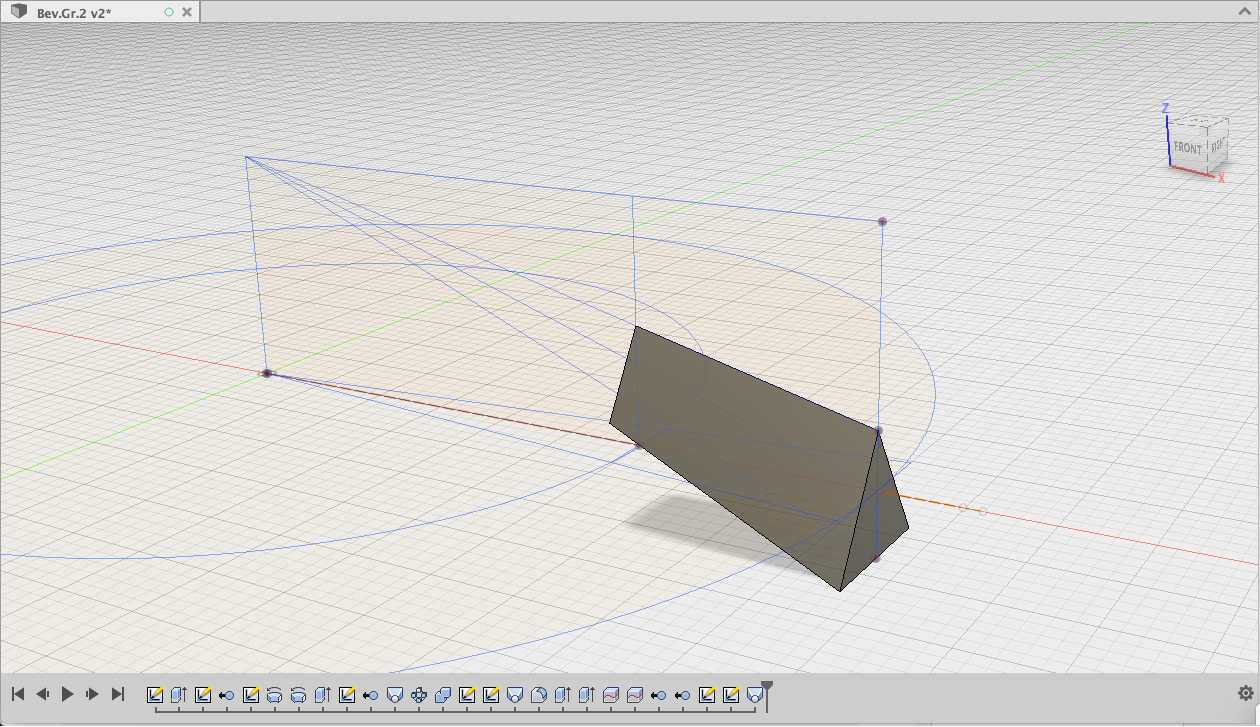Select the first split body feature in timeline
This screenshot has height=727, width=1260.
[x=611, y=694]
